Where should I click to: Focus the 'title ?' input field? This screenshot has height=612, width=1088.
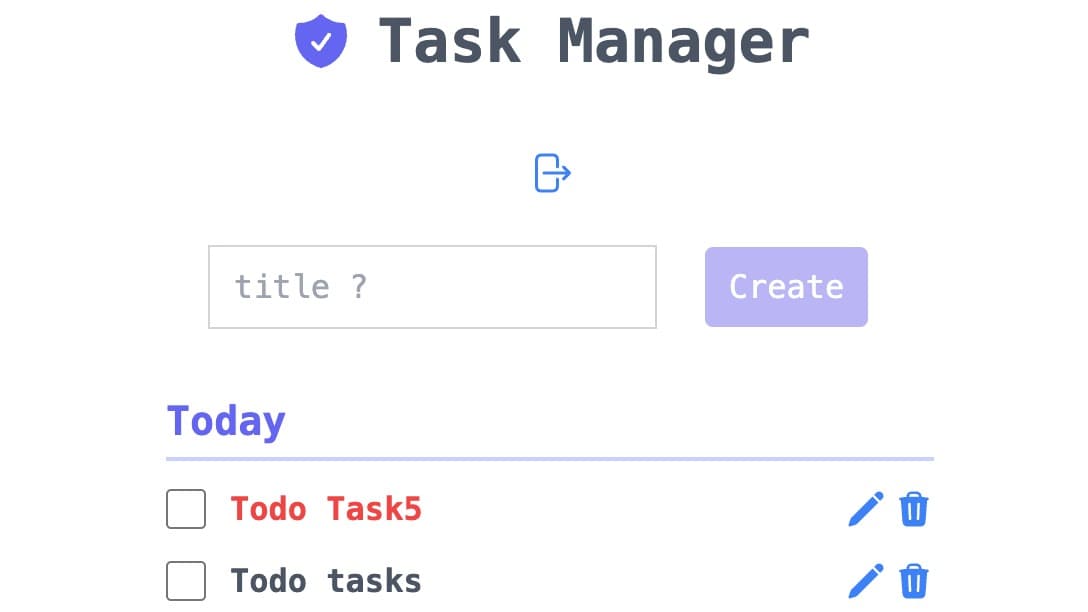pyautogui.click(x=432, y=287)
